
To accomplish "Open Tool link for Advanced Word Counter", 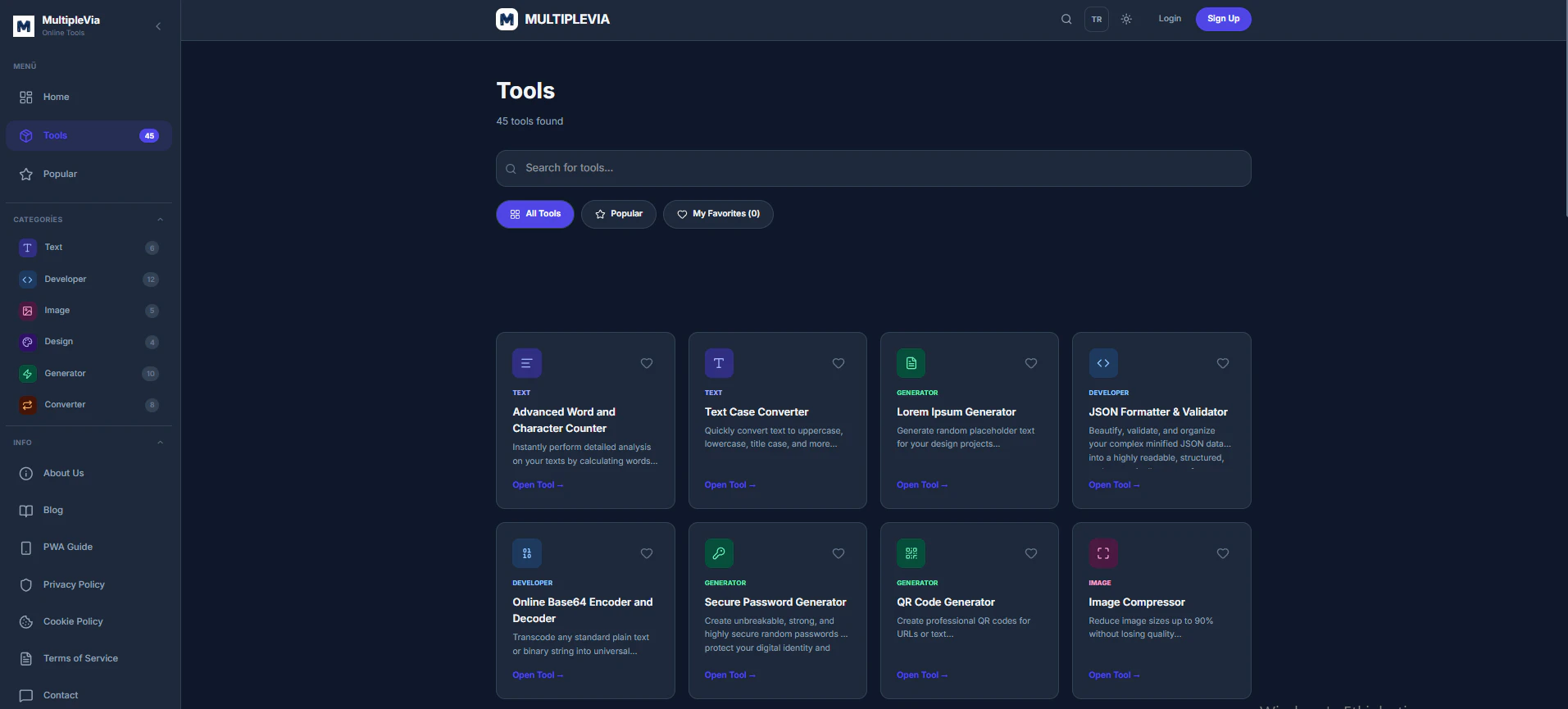I will click(538, 485).
